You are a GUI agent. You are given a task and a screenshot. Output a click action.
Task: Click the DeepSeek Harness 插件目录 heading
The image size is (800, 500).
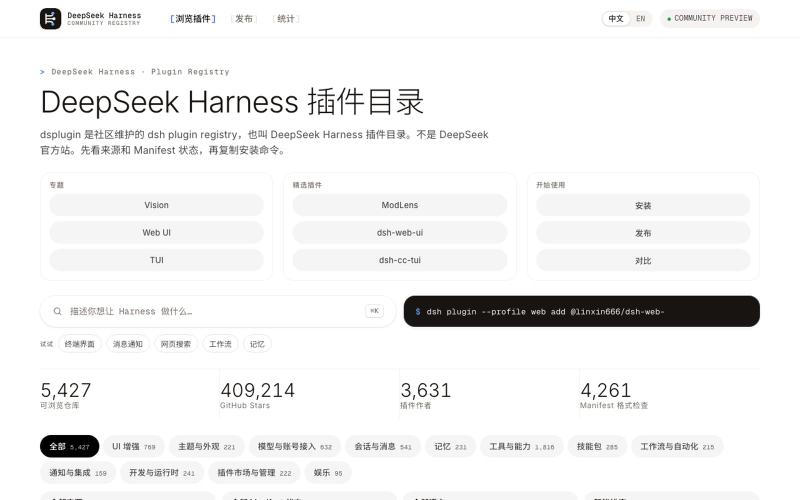click(232, 102)
